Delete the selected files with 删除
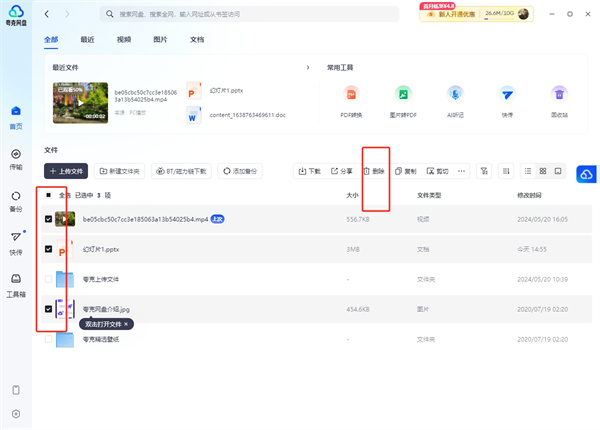This screenshot has height=430, width=600. pos(373,171)
